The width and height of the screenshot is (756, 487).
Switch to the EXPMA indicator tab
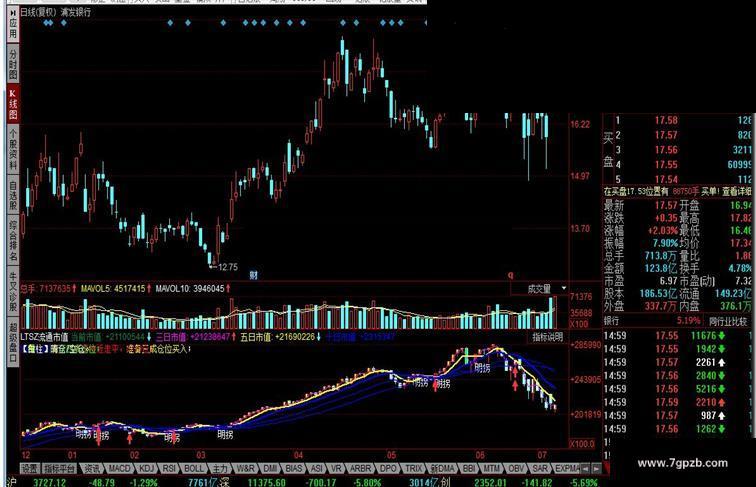pyautogui.click(x=566, y=468)
